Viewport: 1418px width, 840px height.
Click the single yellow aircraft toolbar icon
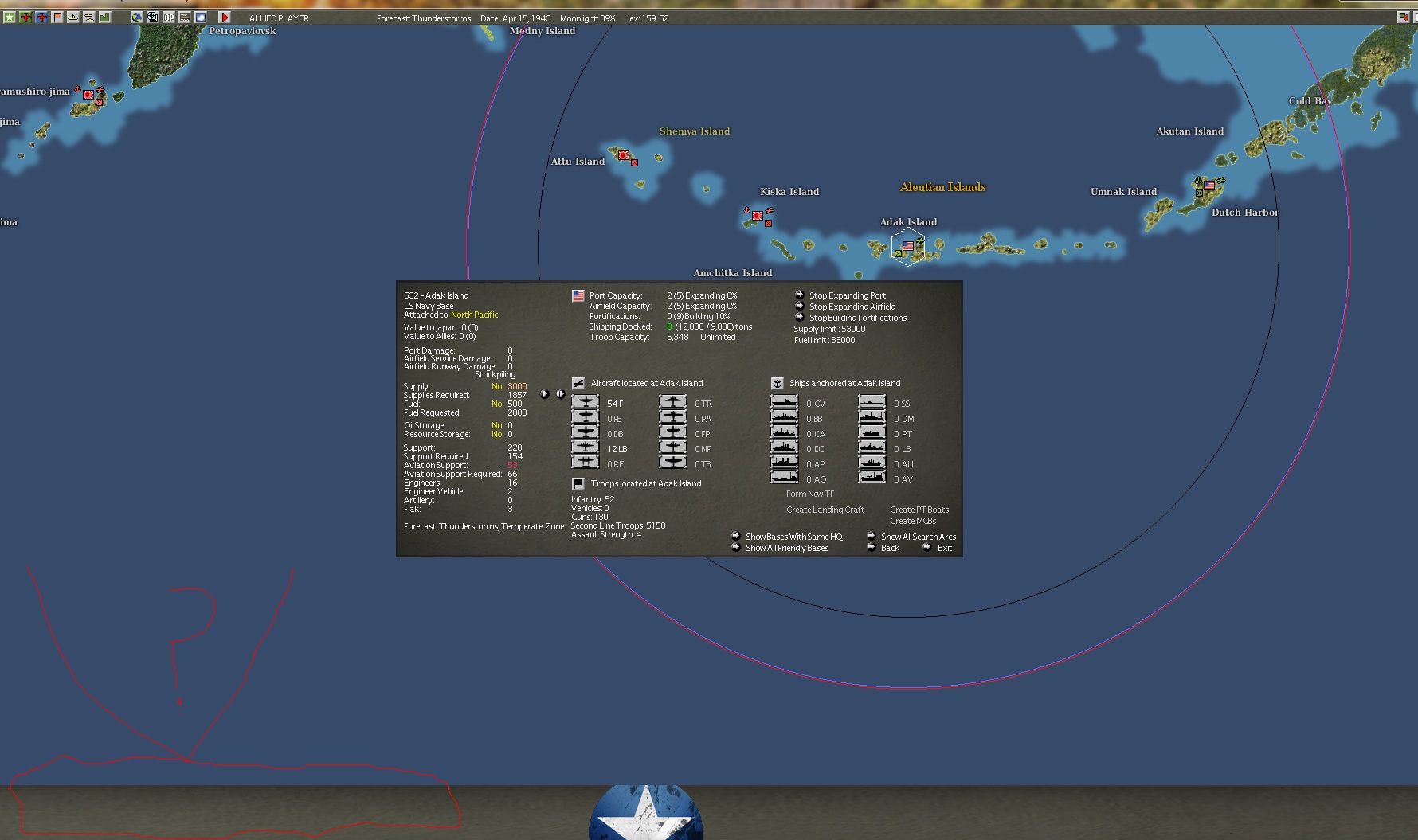pyautogui.click(x=73, y=18)
